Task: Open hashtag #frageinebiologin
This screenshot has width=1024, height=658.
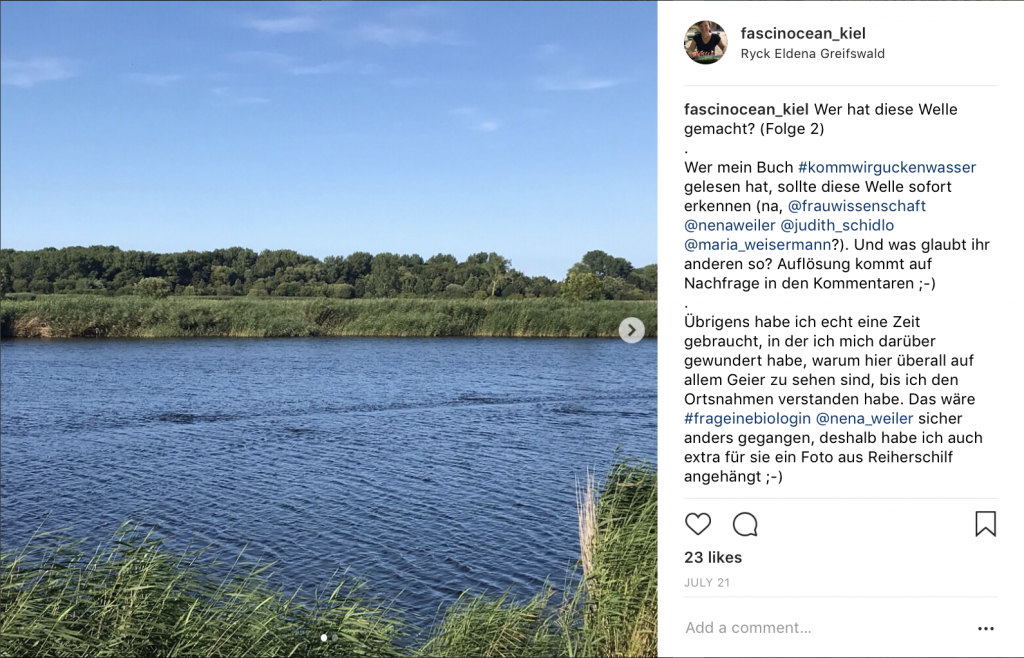Action: click(x=747, y=418)
